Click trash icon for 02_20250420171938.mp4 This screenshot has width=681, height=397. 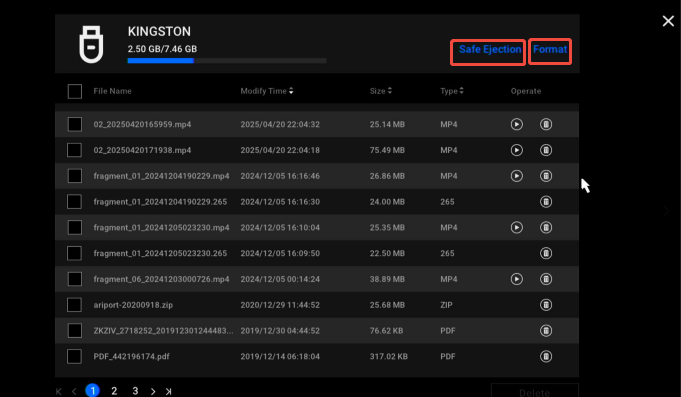click(x=546, y=150)
